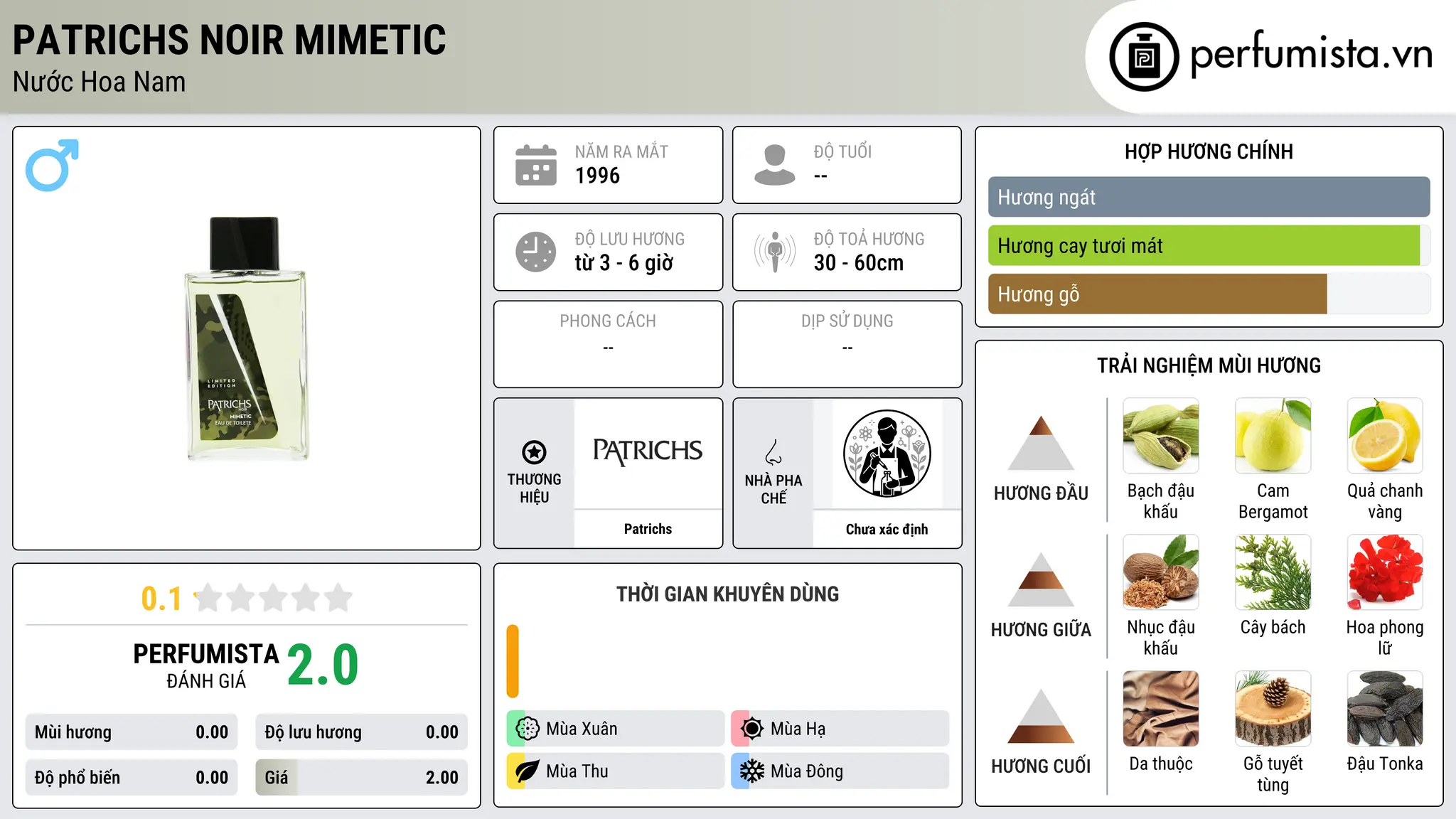Click the launch year value 1996

point(597,176)
